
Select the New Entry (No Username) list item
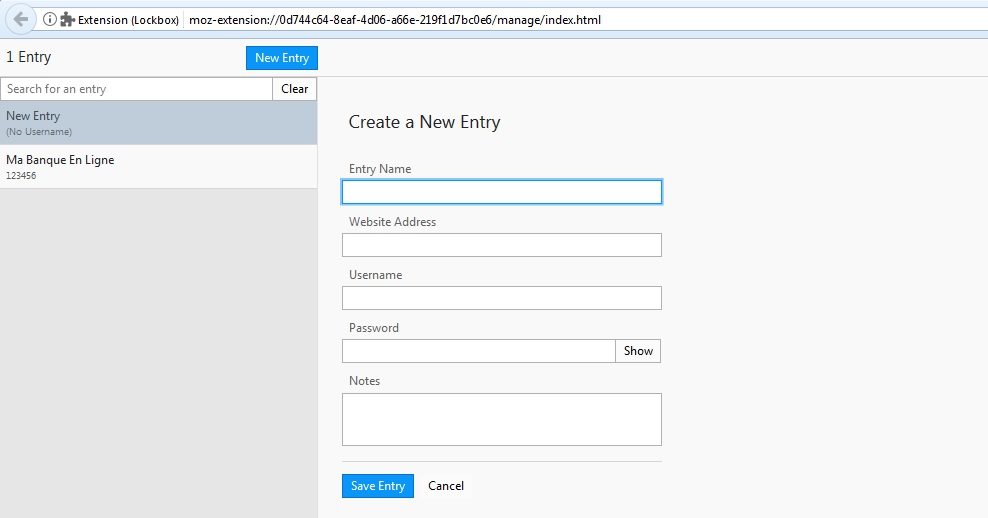coord(158,123)
